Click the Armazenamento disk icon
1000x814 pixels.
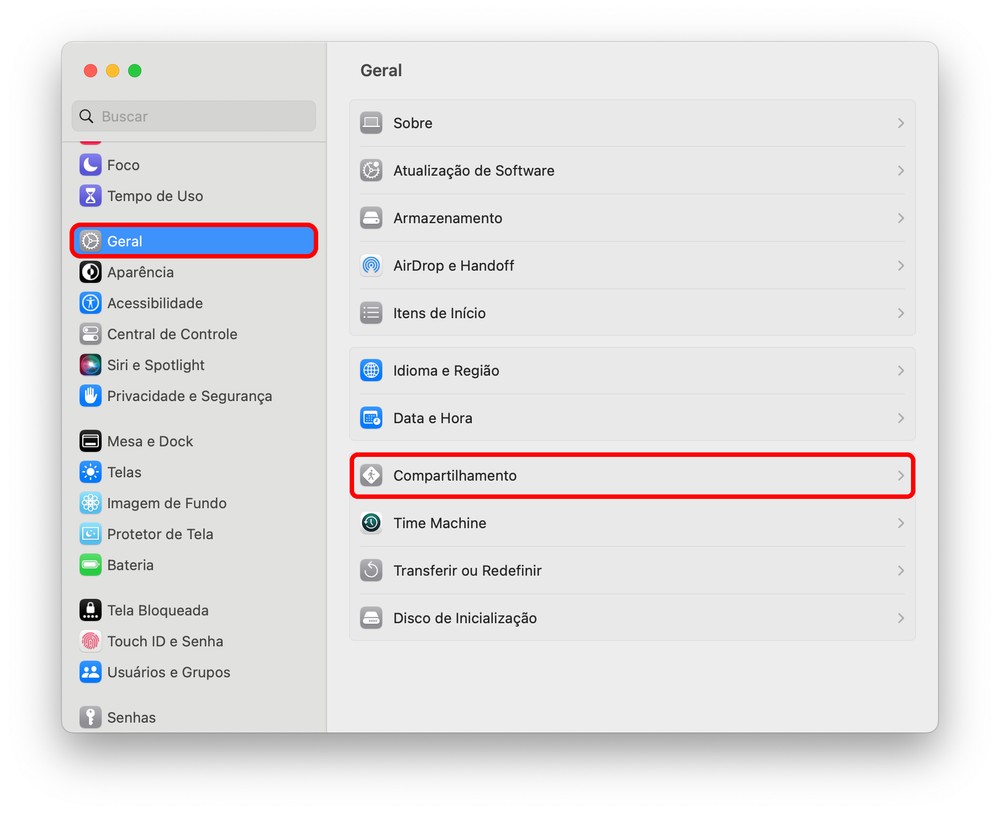pyautogui.click(x=371, y=218)
